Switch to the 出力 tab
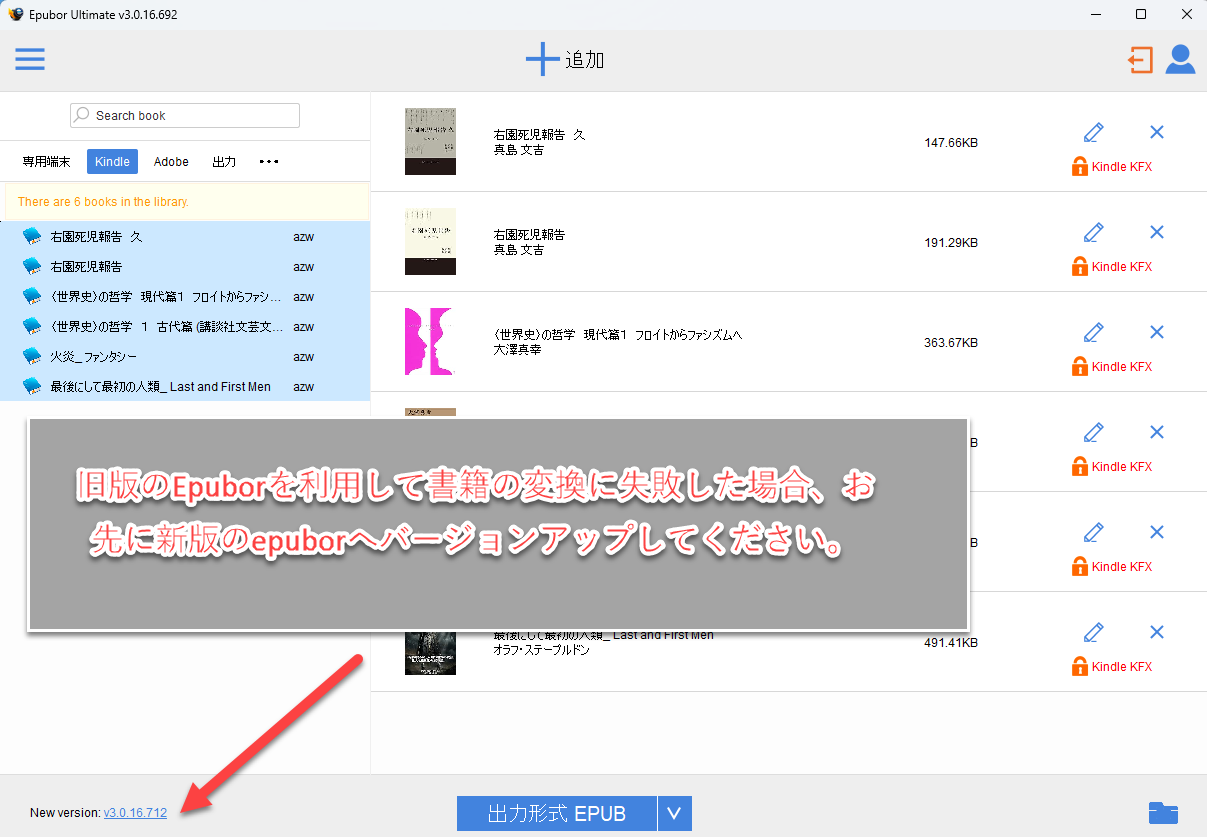Screen dimensions: 1208x837 224,162
